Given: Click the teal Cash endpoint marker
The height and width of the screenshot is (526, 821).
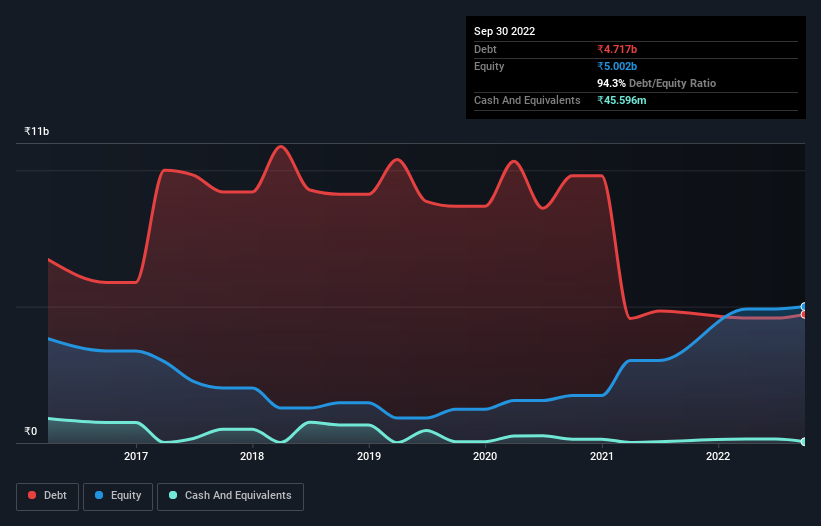Looking at the screenshot, I should pyautogui.click(x=804, y=442).
